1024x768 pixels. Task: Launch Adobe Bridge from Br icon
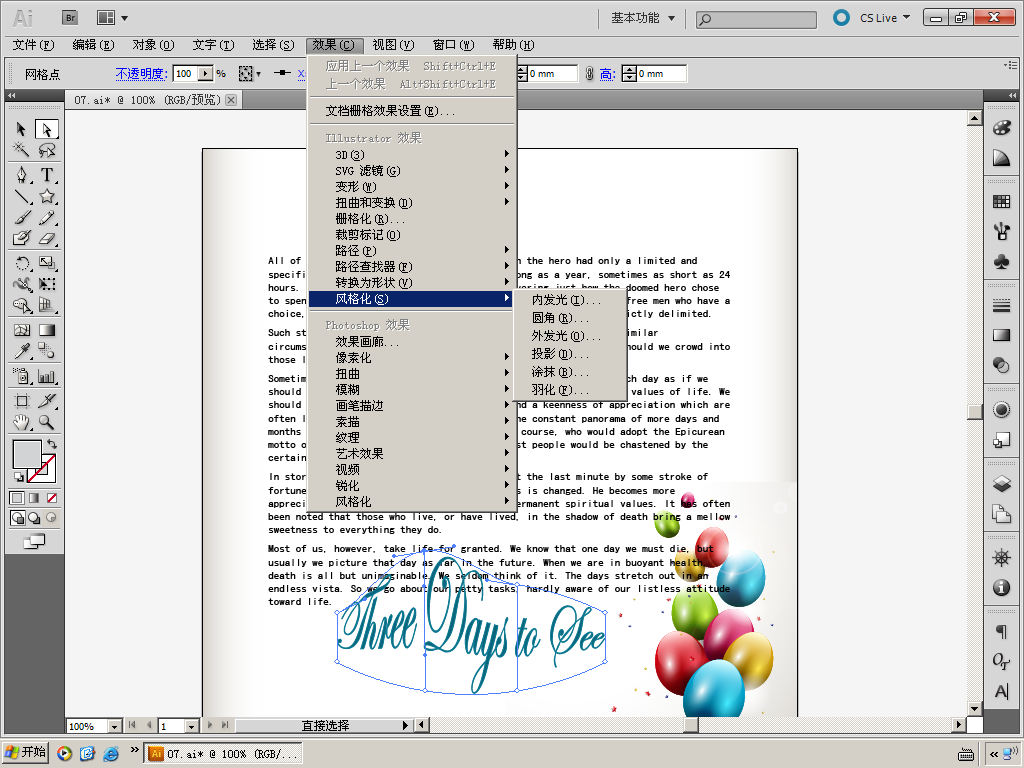tap(70, 18)
